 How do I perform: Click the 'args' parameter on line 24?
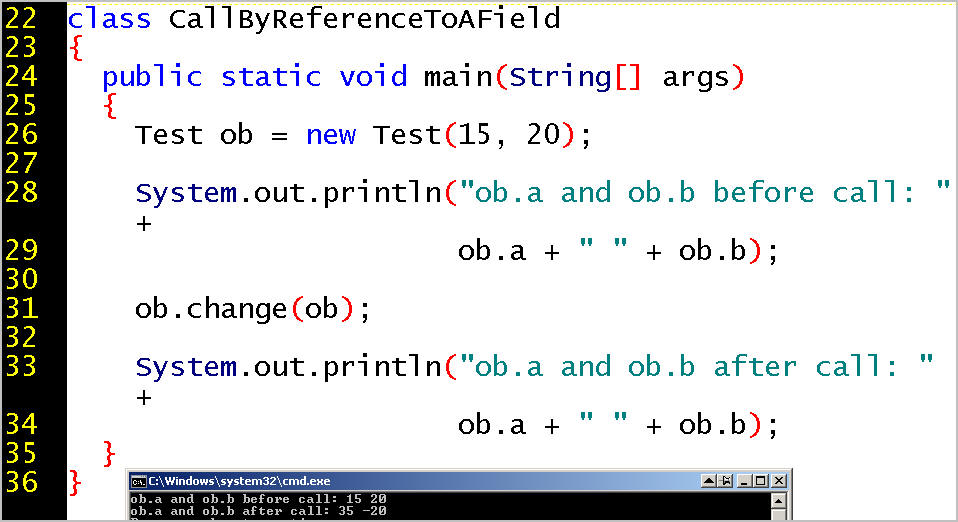coord(696,78)
